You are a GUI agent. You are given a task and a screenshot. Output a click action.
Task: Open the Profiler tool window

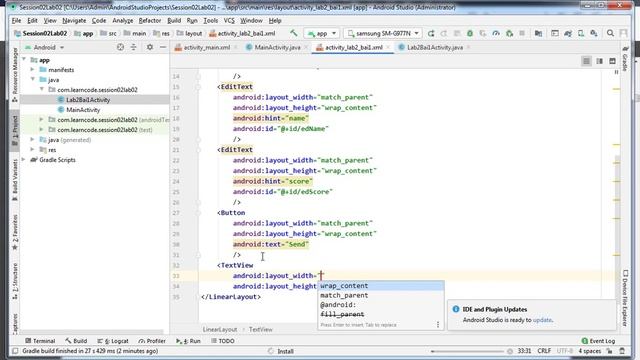pos(152,341)
